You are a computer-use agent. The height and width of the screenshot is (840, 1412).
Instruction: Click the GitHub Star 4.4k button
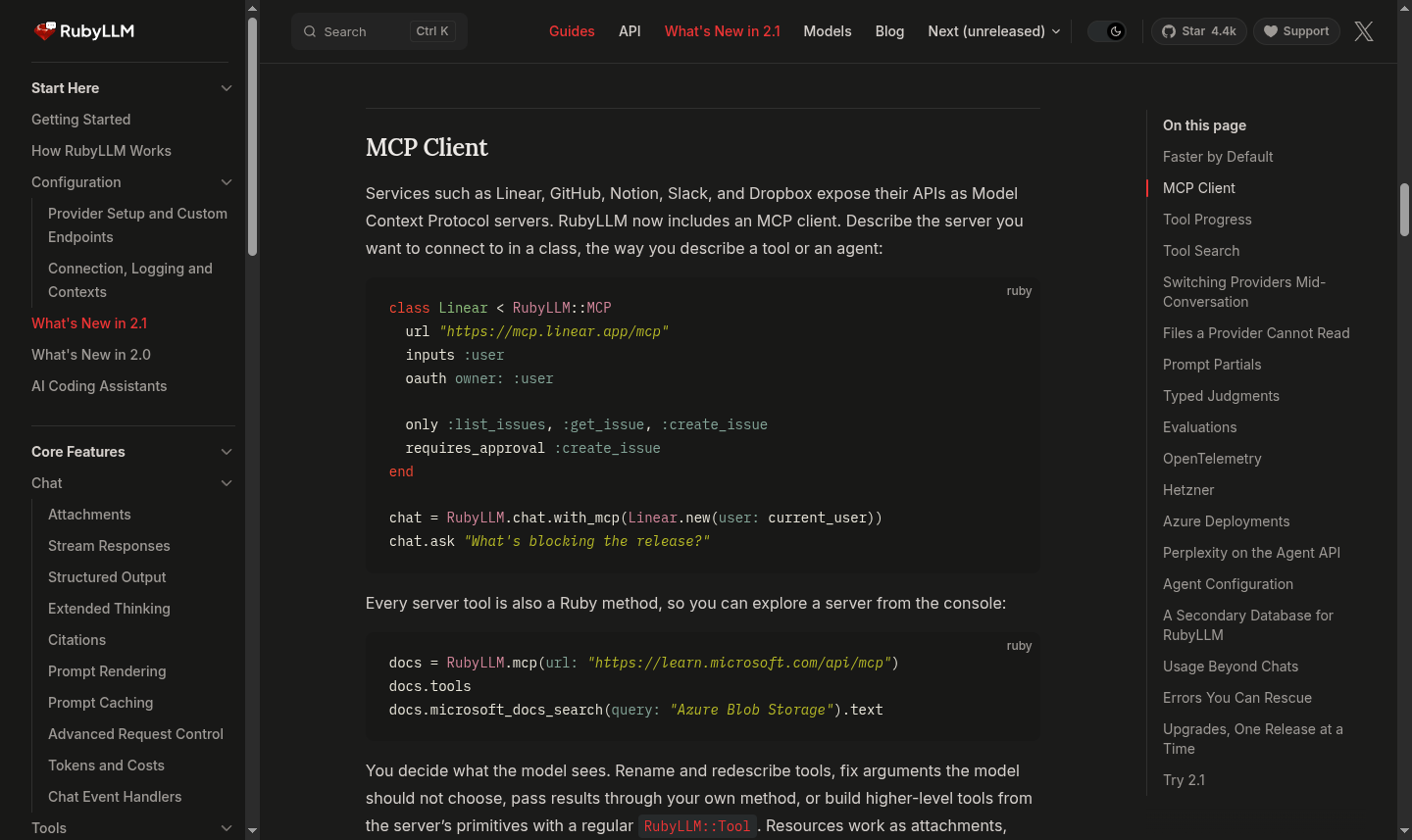[1199, 31]
